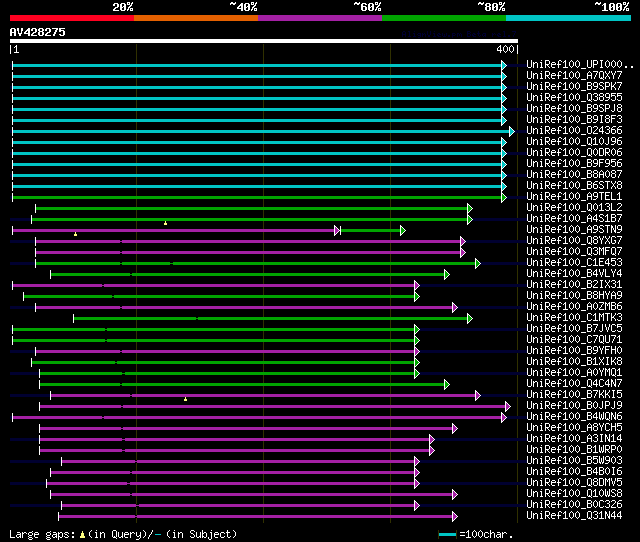This screenshot has width=640, height=542.
Task: Click the arrowhead ending the B4WQN6 bar
Action: 504,417
